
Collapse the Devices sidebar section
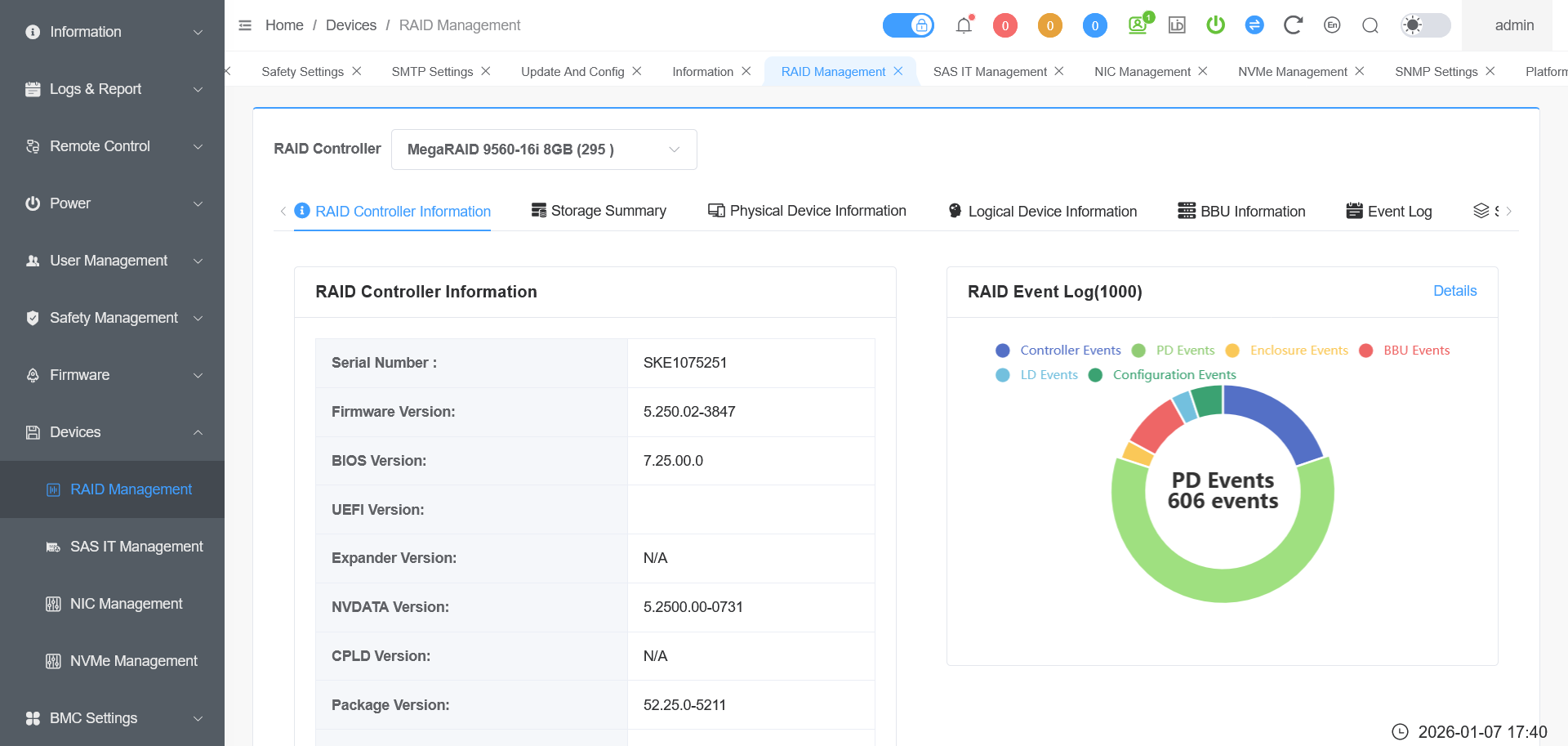pos(113,432)
